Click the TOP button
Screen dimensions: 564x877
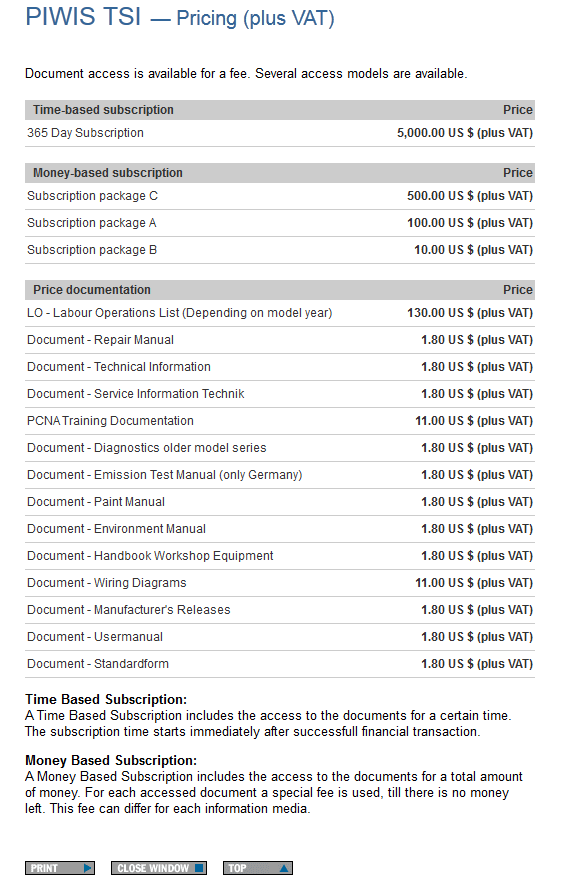point(257,867)
